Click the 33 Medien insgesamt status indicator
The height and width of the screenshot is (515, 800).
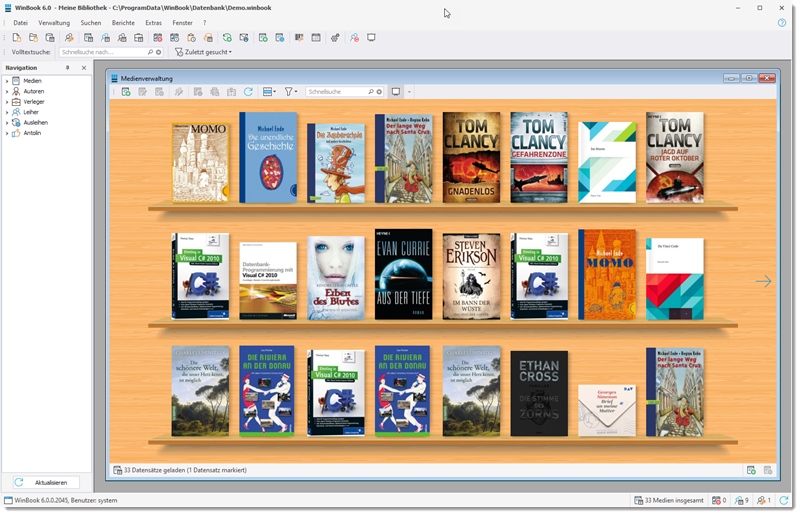click(672, 500)
